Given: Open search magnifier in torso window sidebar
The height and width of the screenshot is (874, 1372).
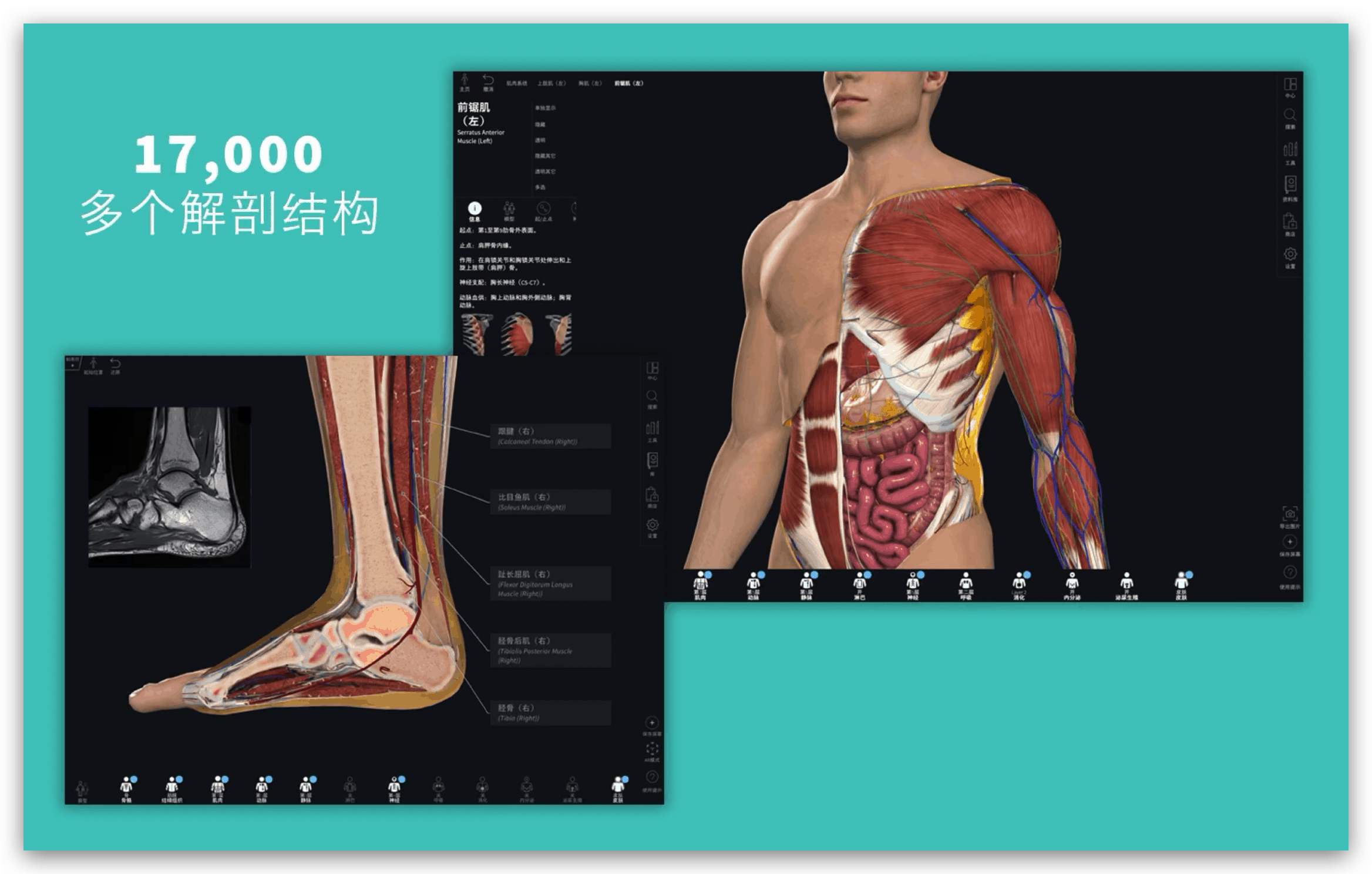Looking at the screenshot, I should (x=1290, y=118).
